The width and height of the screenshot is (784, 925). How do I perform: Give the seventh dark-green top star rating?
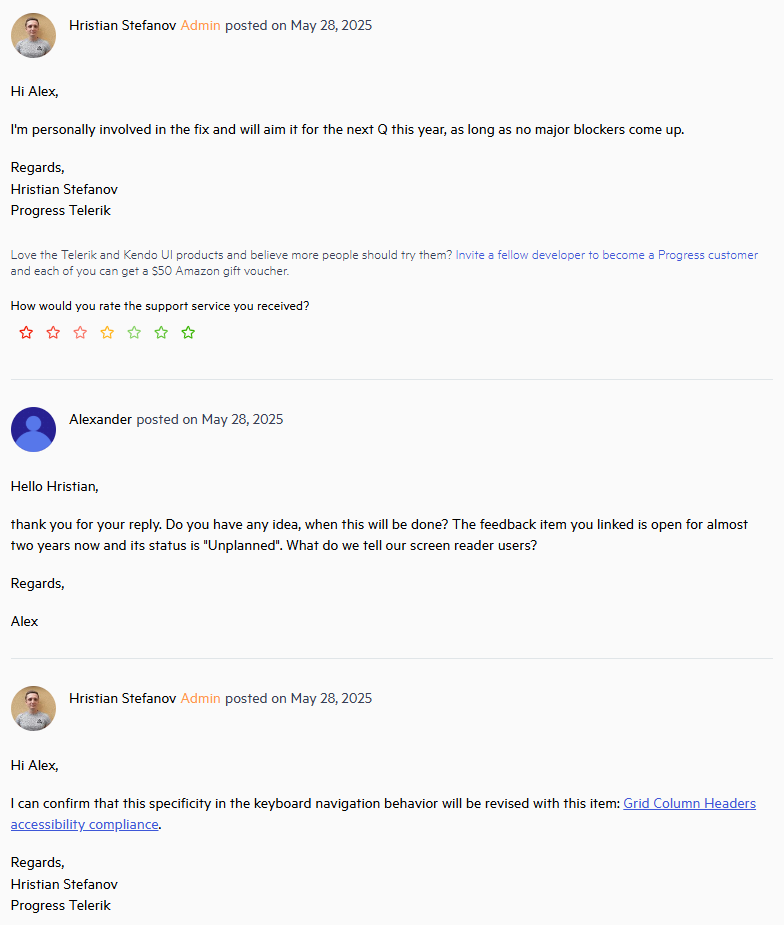(x=188, y=333)
